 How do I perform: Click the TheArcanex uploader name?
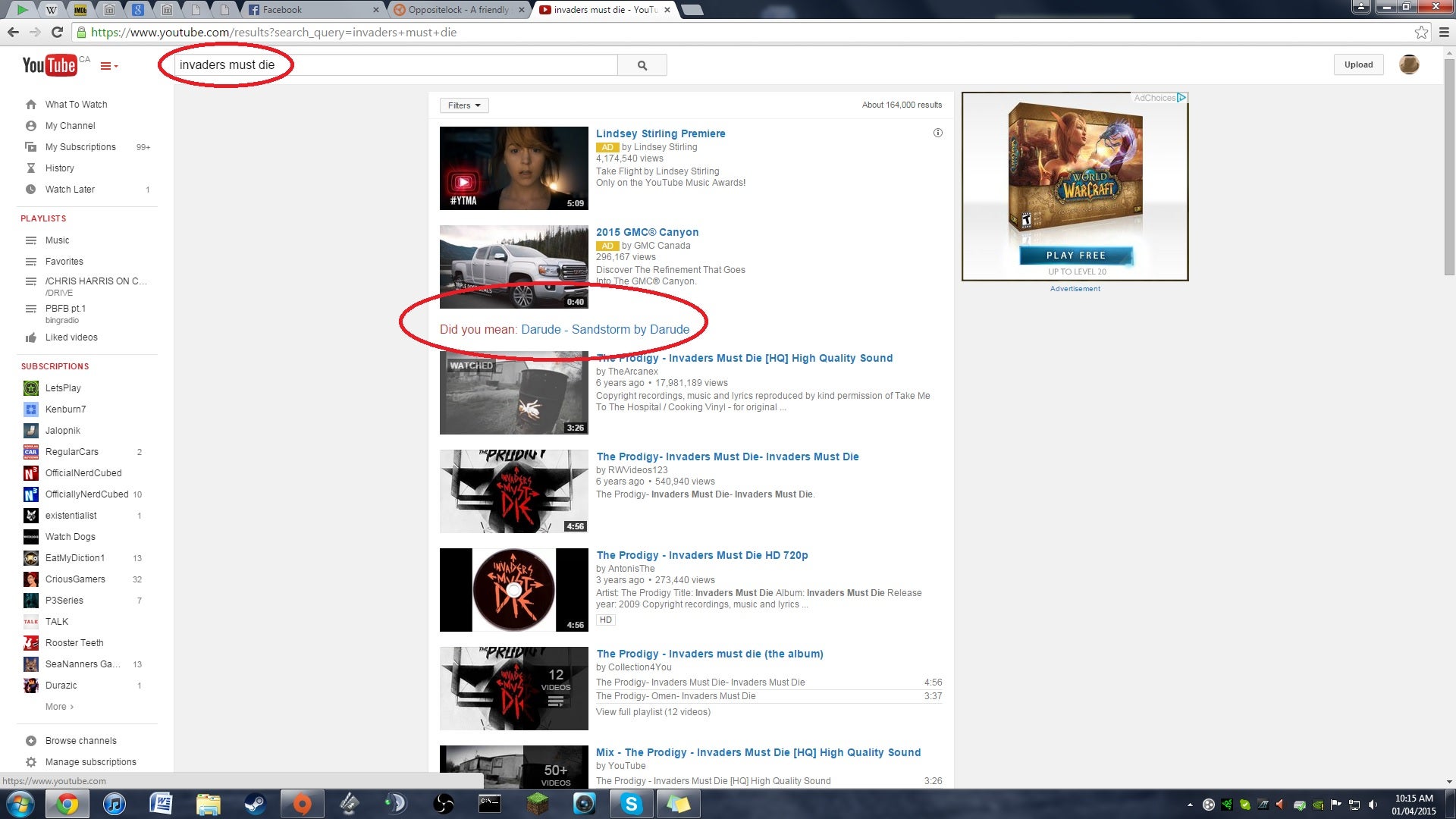632,372
